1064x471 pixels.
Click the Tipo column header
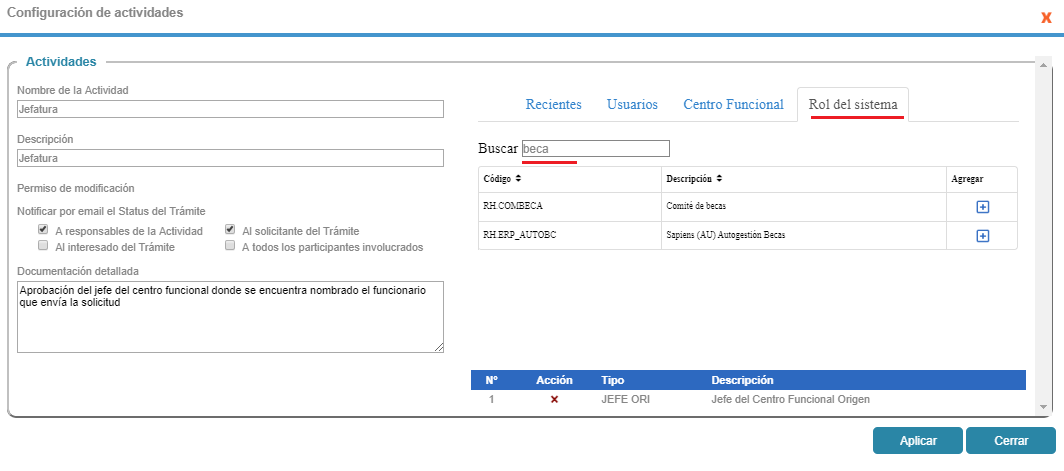[x=613, y=380]
